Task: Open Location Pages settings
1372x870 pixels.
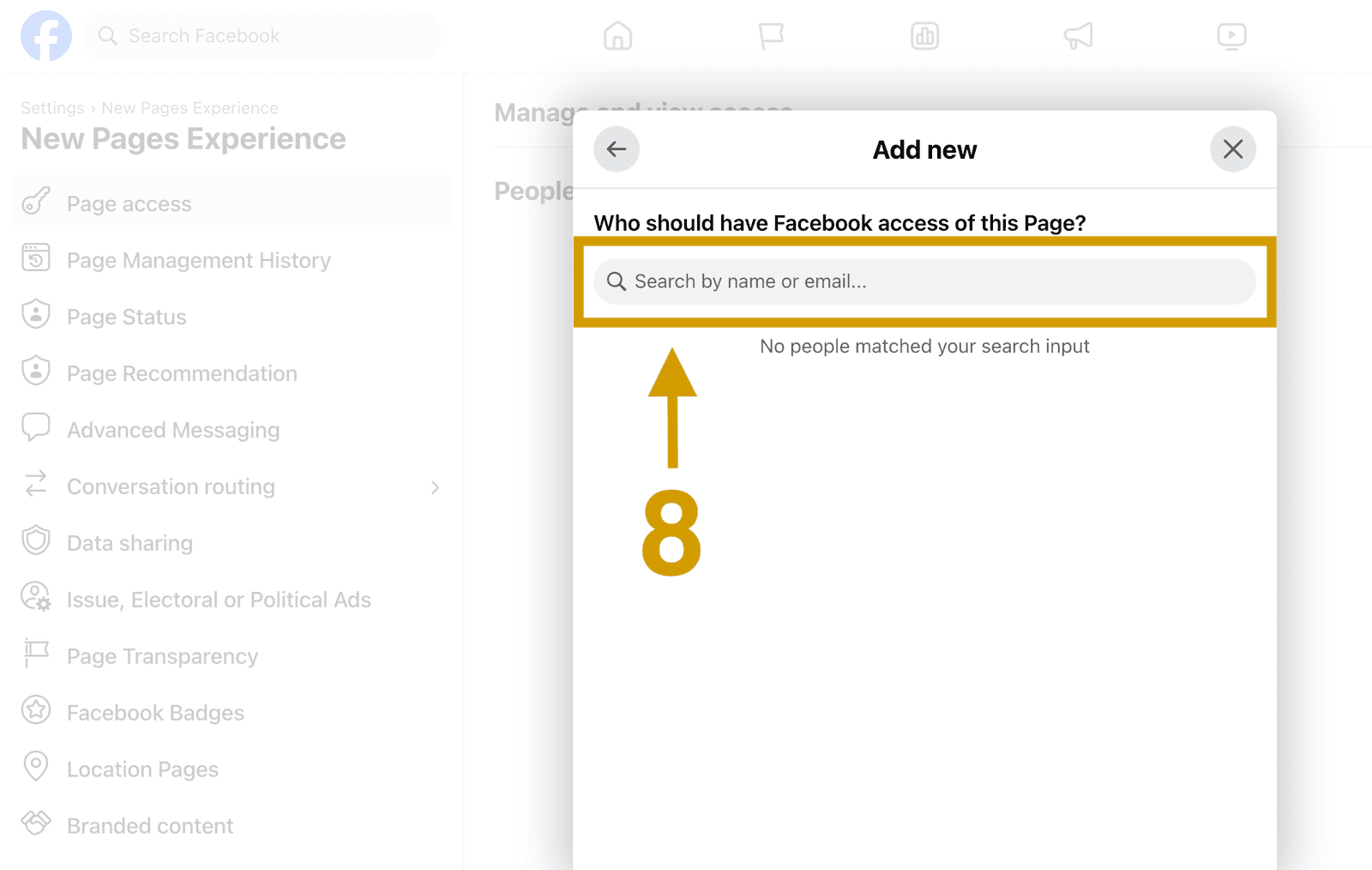Action: [x=231, y=770]
